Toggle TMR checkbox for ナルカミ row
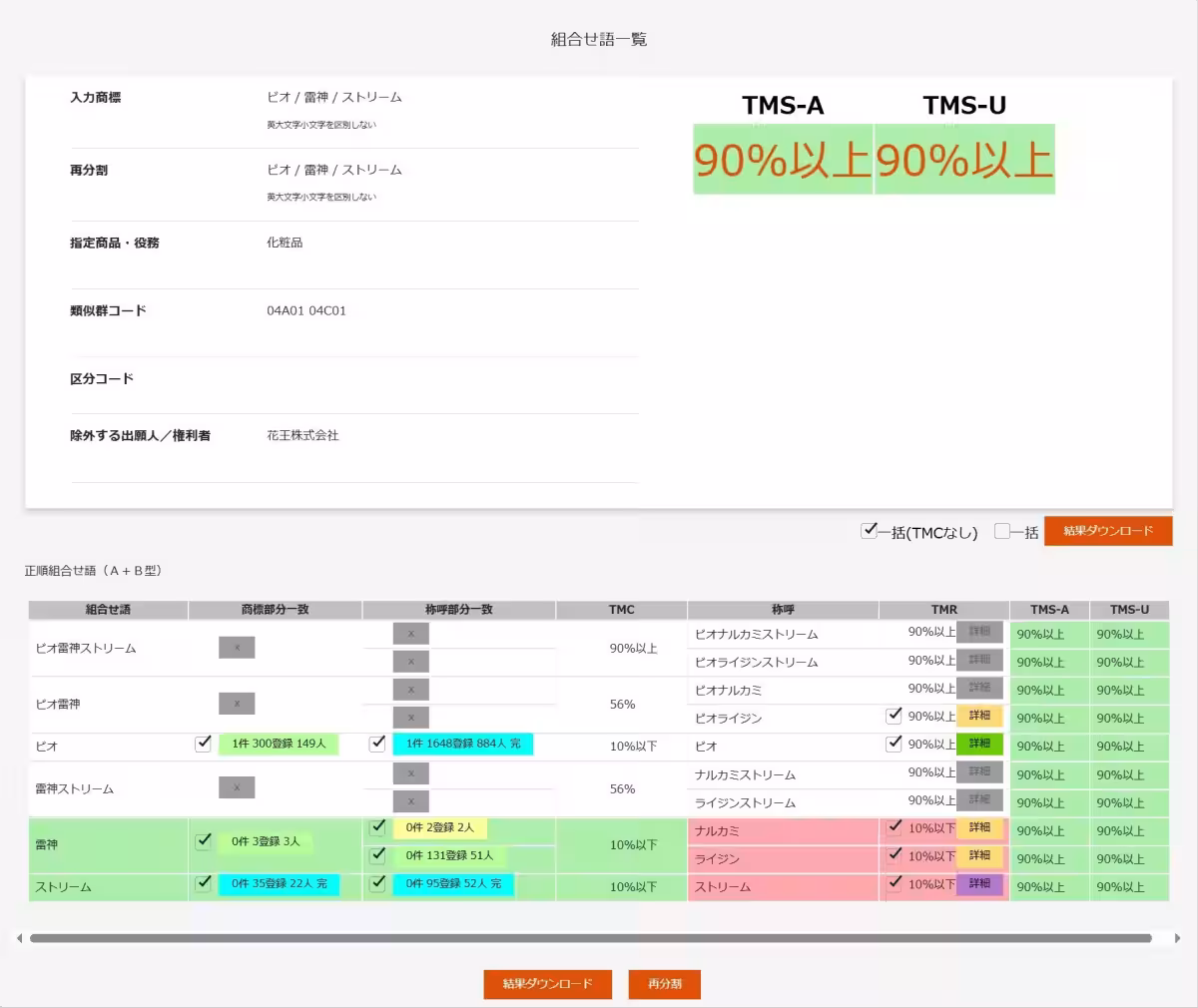 (x=895, y=827)
